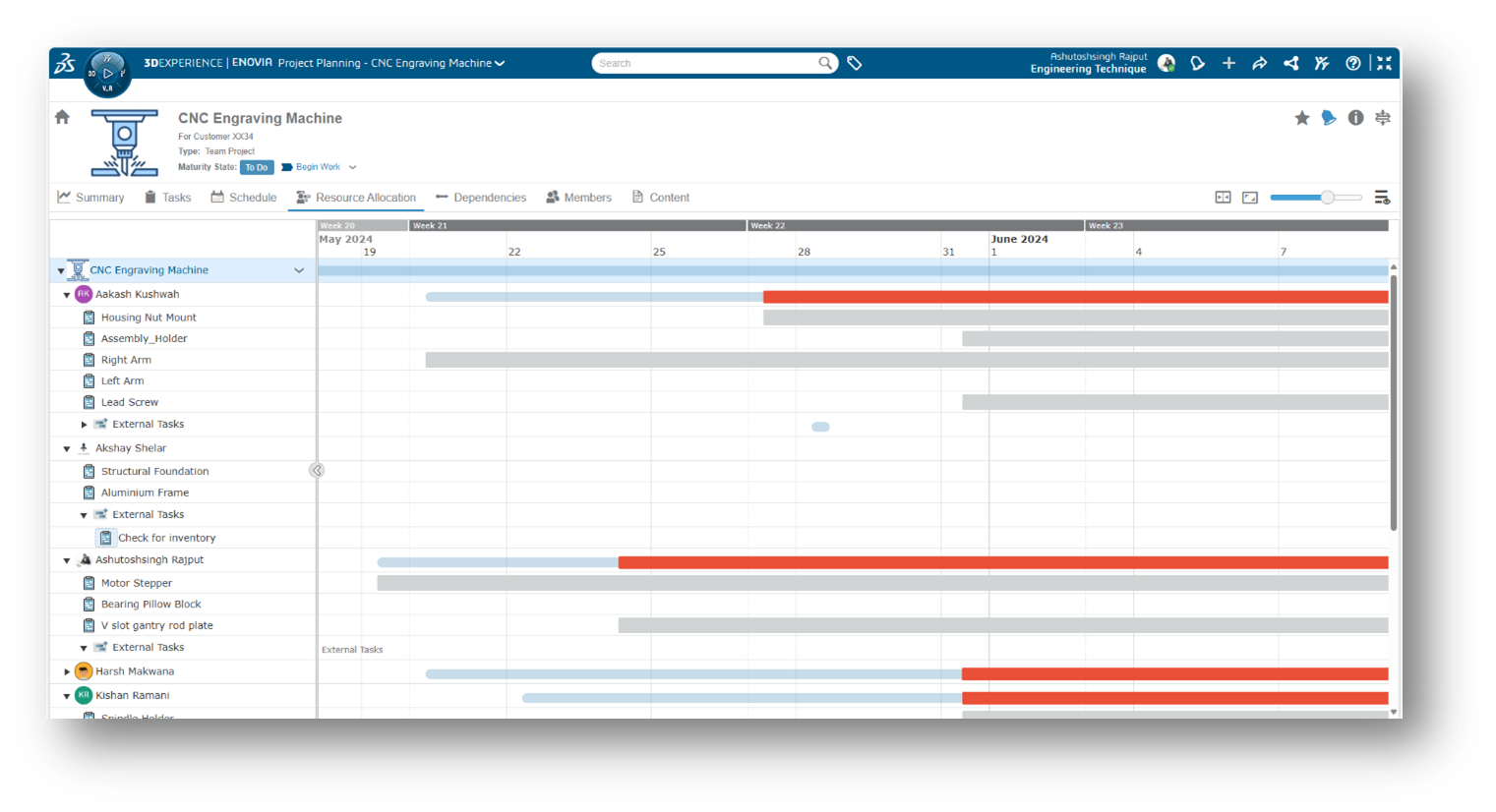Open the 3DEXPERIENCE compass
Viewport: 1496px width, 812px height.
point(107,73)
